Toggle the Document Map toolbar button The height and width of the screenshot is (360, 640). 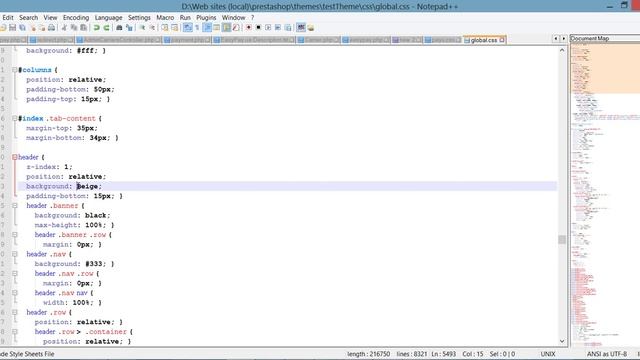click(x=227, y=27)
